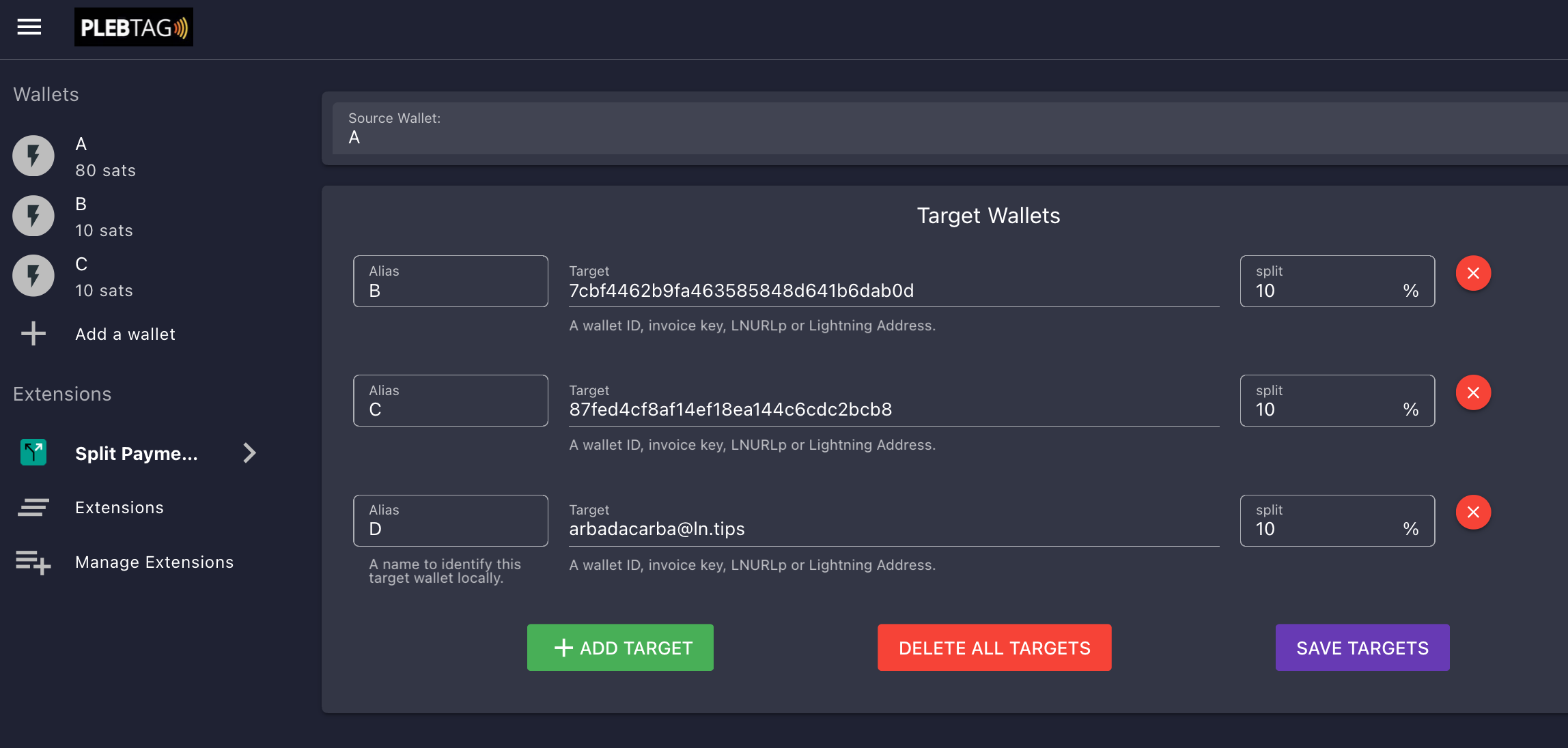Click wallet B lightning bolt icon
This screenshot has width=1568, height=748.
(x=33, y=216)
